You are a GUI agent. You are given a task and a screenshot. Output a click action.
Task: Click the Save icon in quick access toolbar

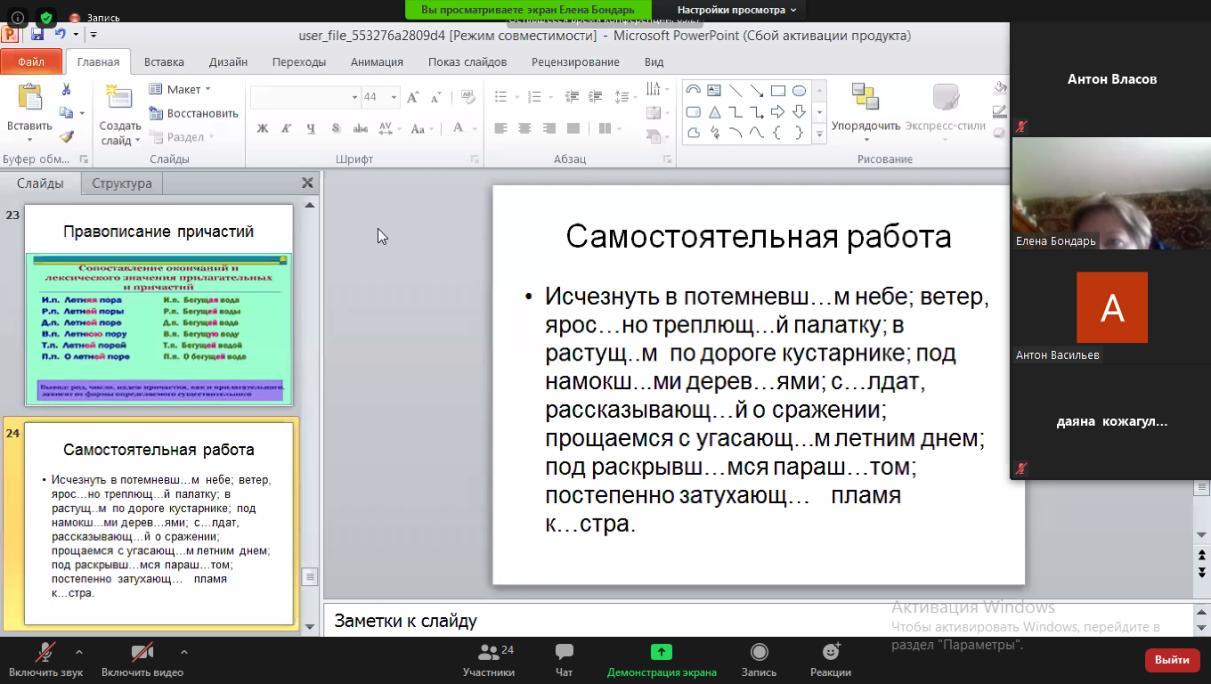pyautogui.click(x=37, y=34)
